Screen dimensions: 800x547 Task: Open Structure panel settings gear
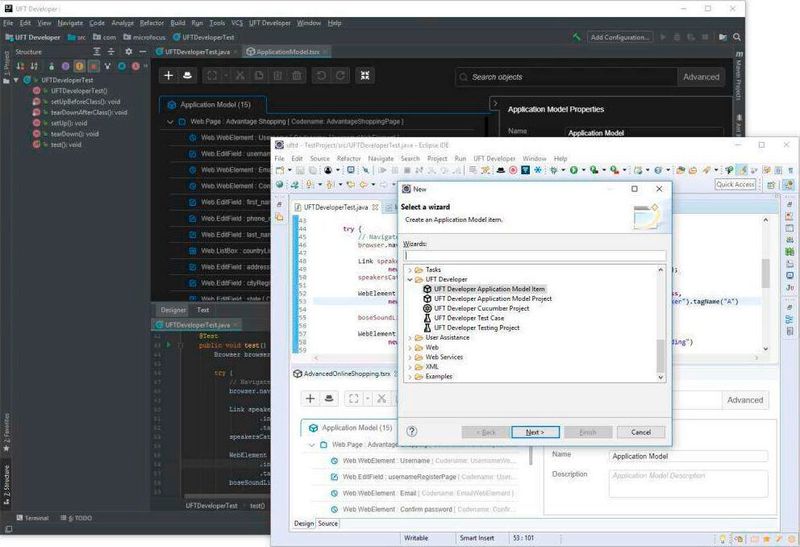point(128,52)
